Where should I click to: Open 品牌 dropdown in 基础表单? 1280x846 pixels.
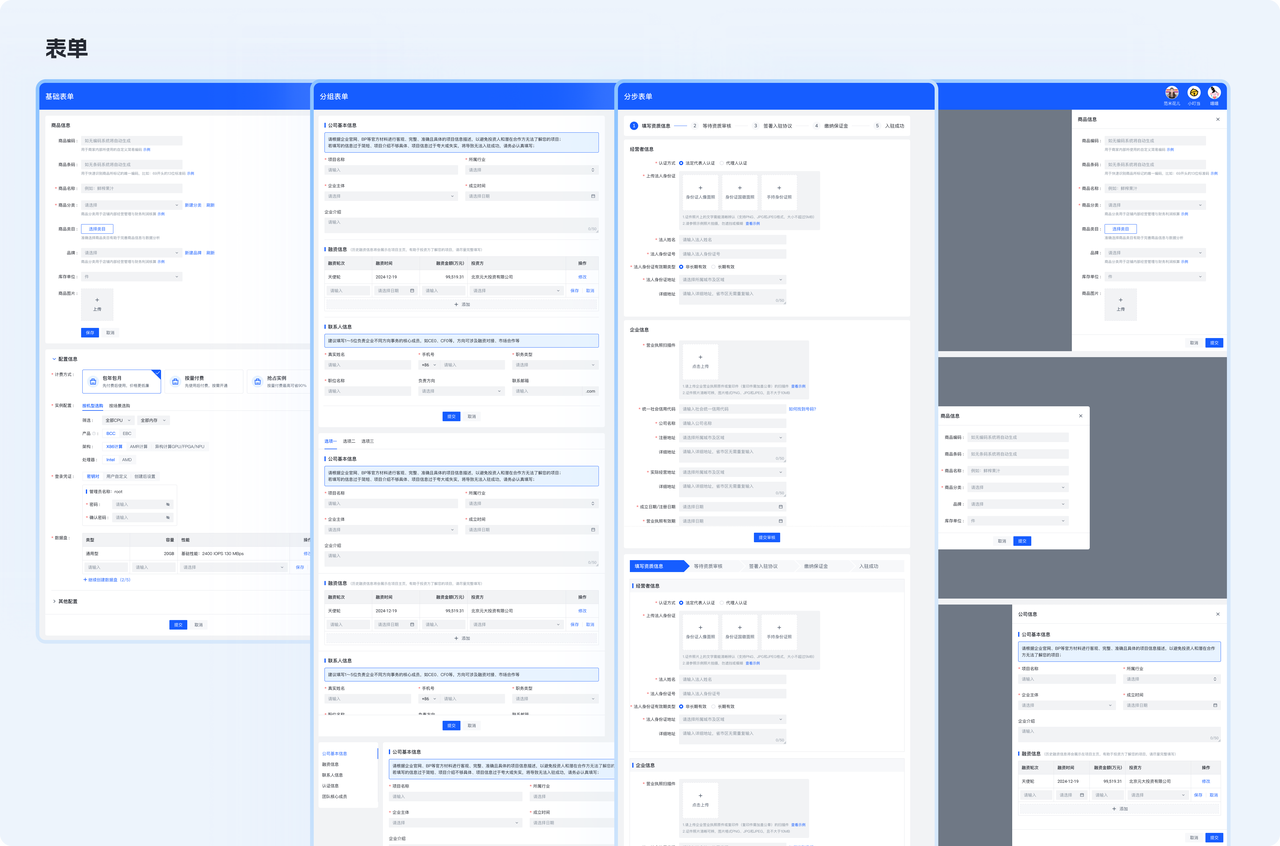tap(132, 253)
